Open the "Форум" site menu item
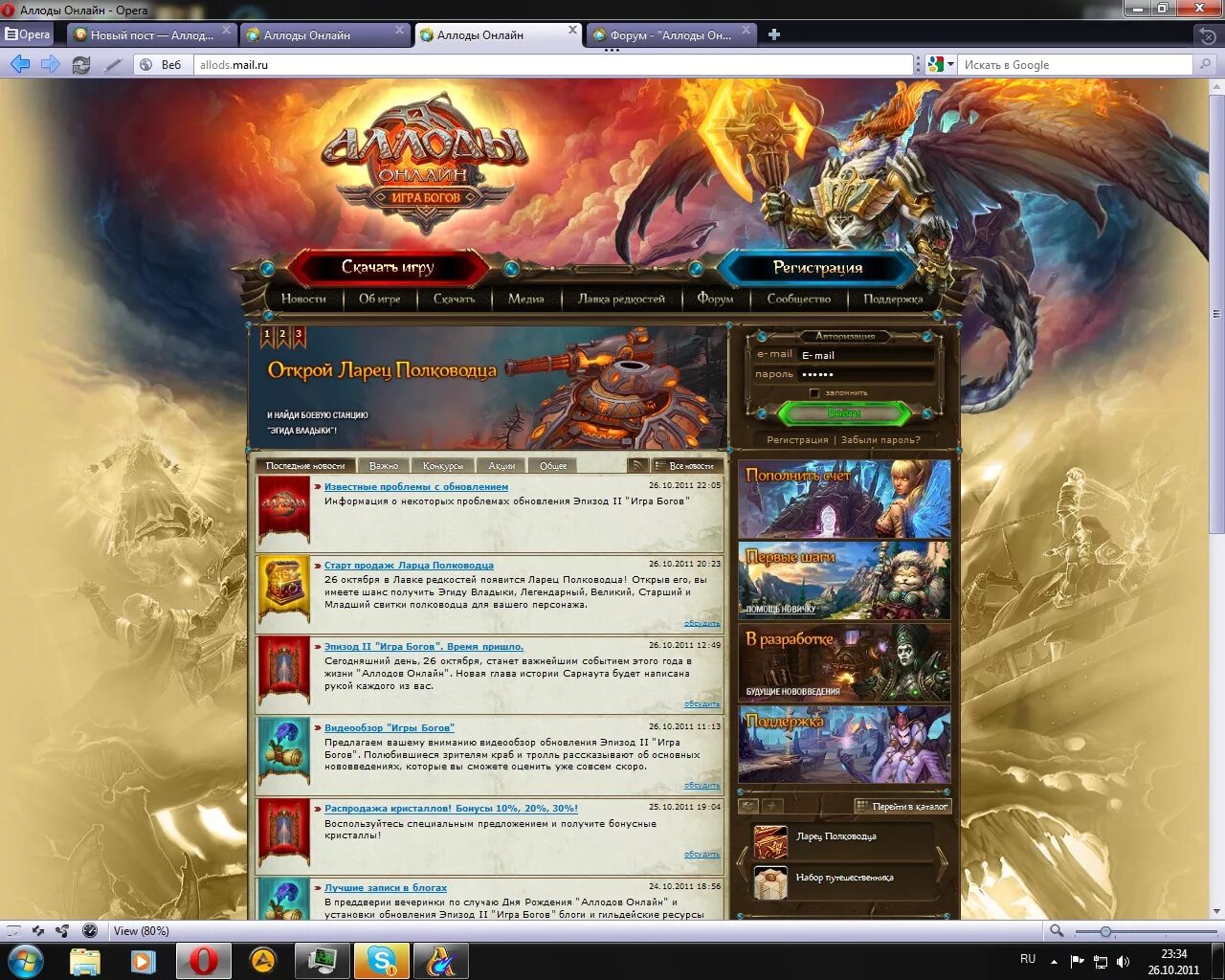The image size is (1225, 980). click(x=715, y=299)
